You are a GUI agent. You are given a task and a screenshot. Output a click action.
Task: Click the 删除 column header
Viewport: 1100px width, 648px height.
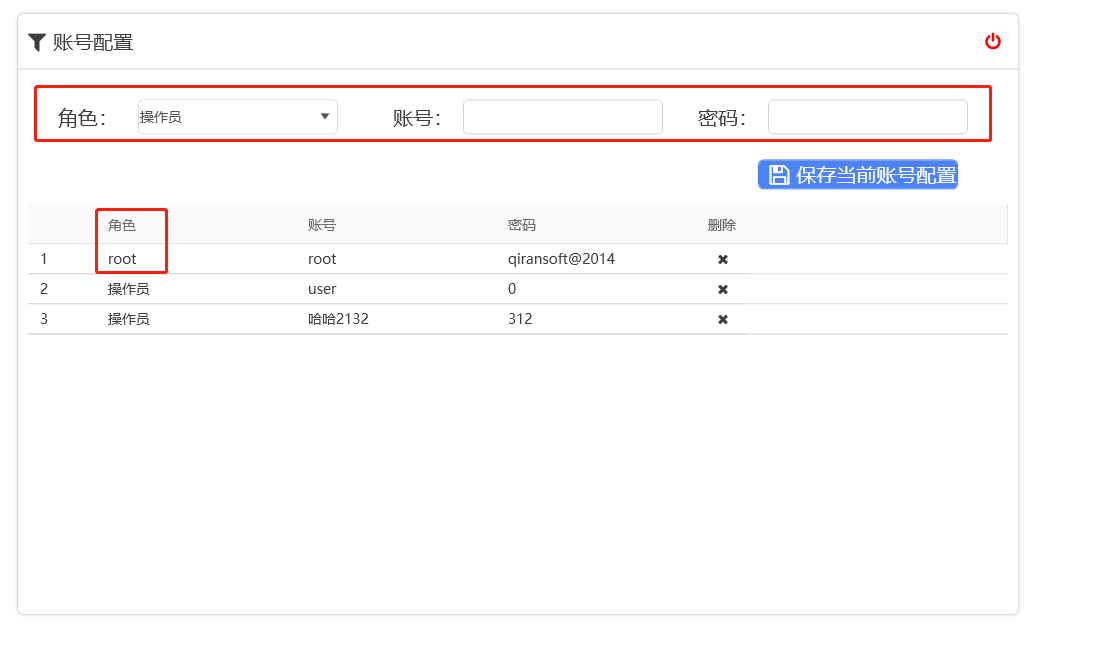click(x=721, y=225)
